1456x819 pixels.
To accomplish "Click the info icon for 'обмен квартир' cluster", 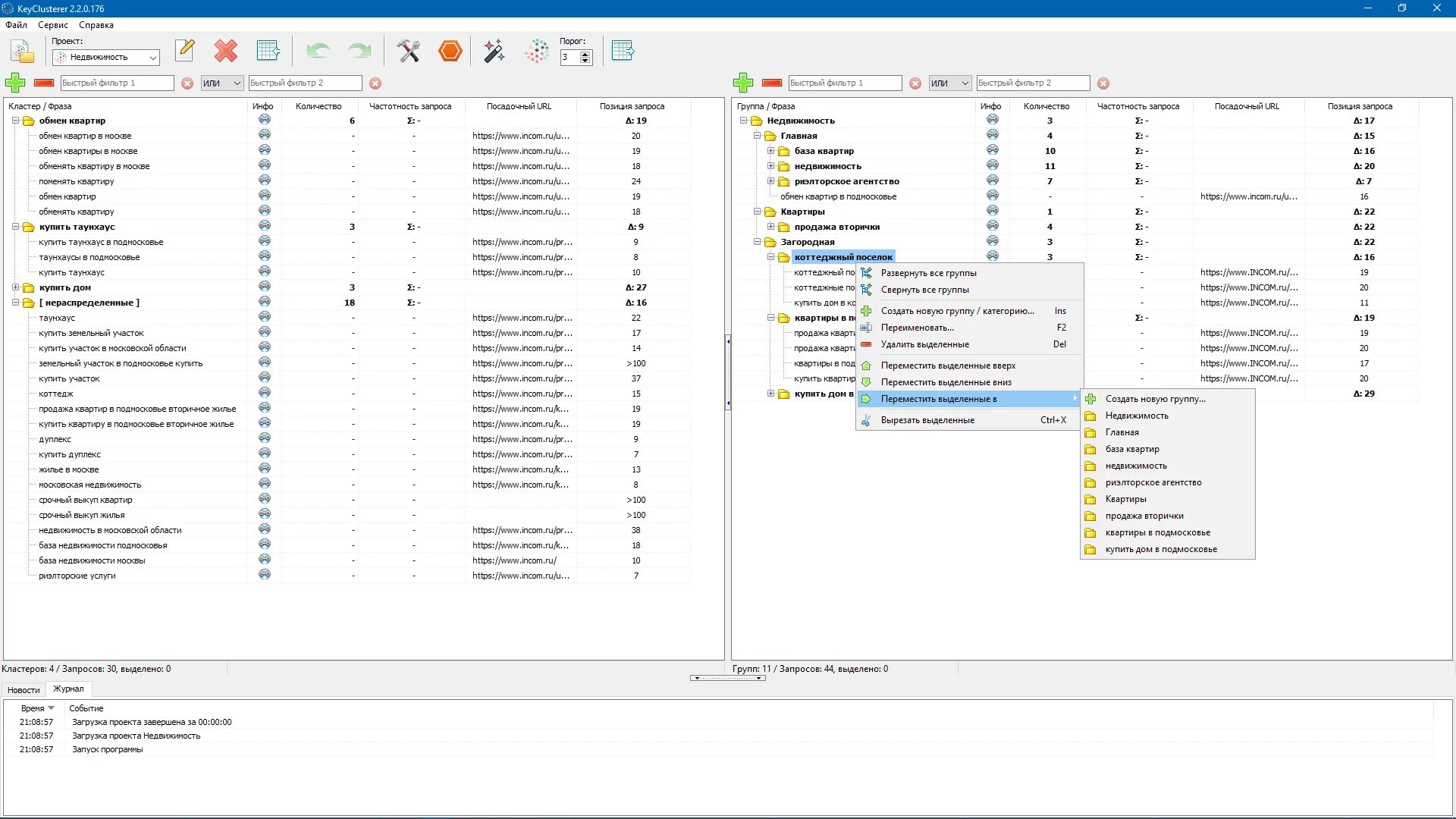I will tap(264, 120).
